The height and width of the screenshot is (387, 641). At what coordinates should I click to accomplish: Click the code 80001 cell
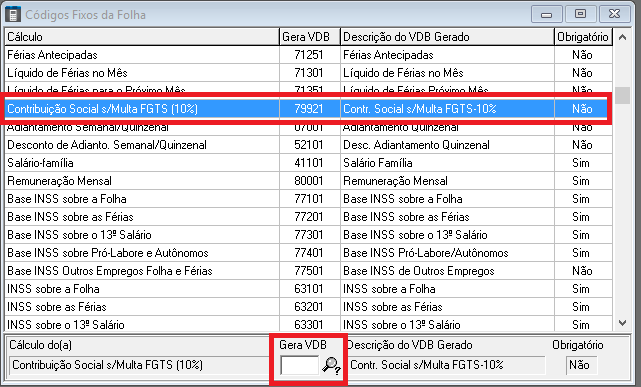tap(310, 181)
